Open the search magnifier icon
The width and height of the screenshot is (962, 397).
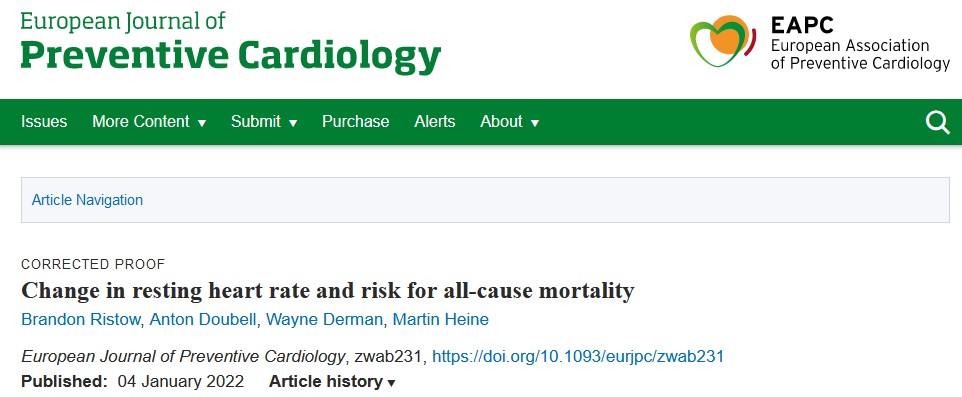tap(937, 122)
